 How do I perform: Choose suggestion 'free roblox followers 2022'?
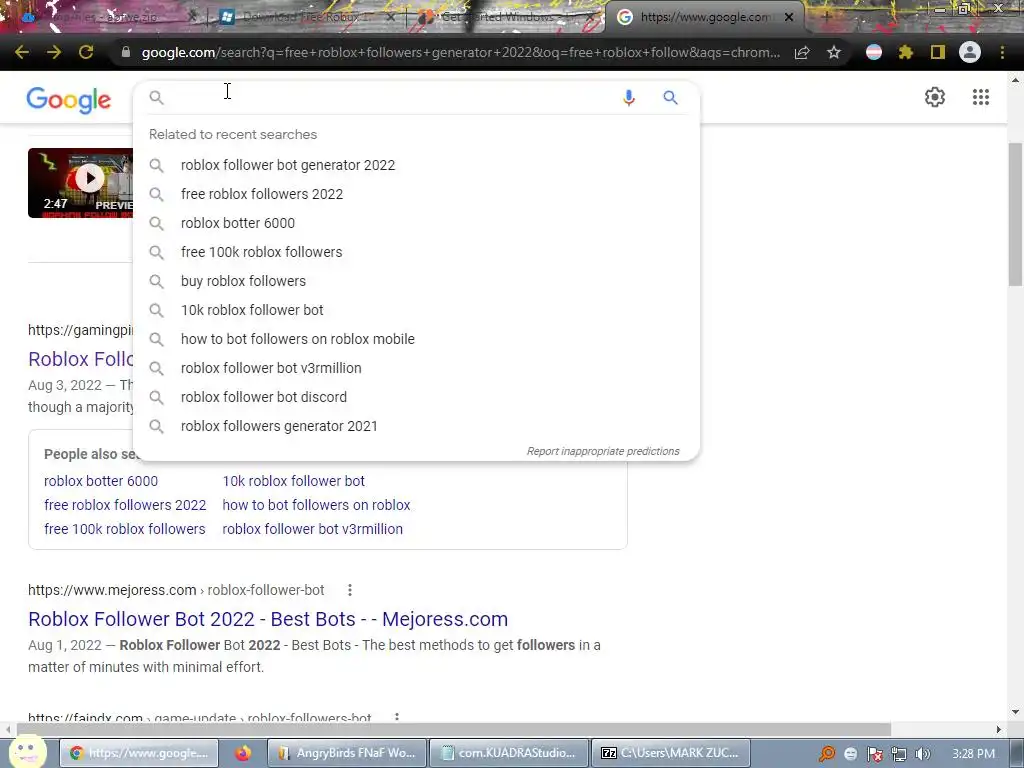(x=261, y=194)
